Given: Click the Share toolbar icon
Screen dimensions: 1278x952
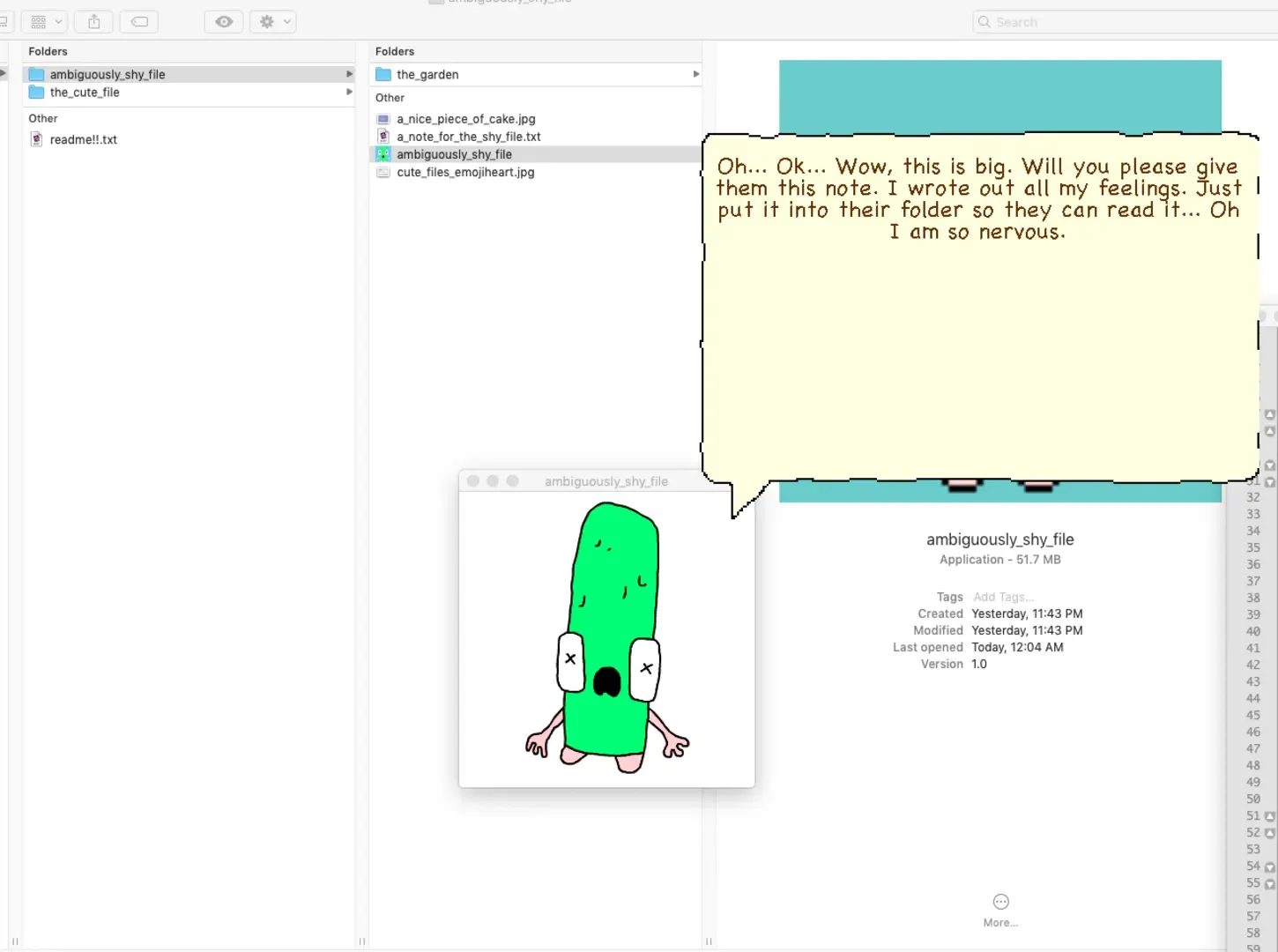Looking at the screenshot, I should (x=94, y=22).
